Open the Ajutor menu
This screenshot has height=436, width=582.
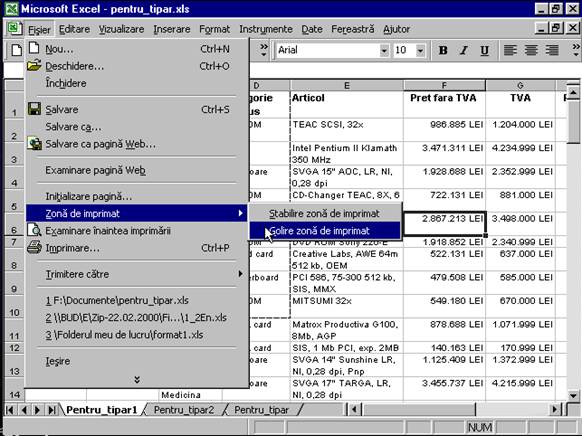pyautogui.click(x=396, y=29)
